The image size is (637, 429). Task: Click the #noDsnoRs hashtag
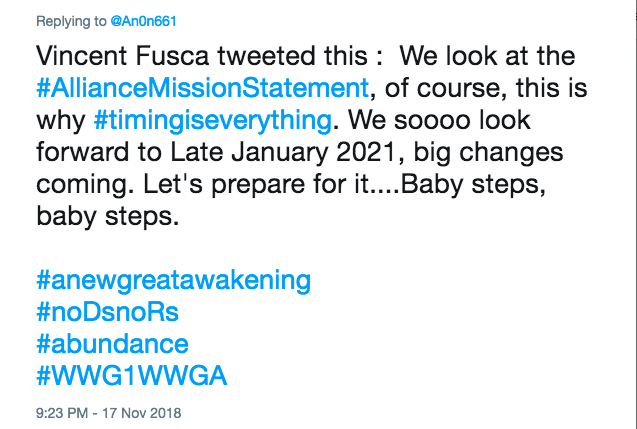pos(107,312)
